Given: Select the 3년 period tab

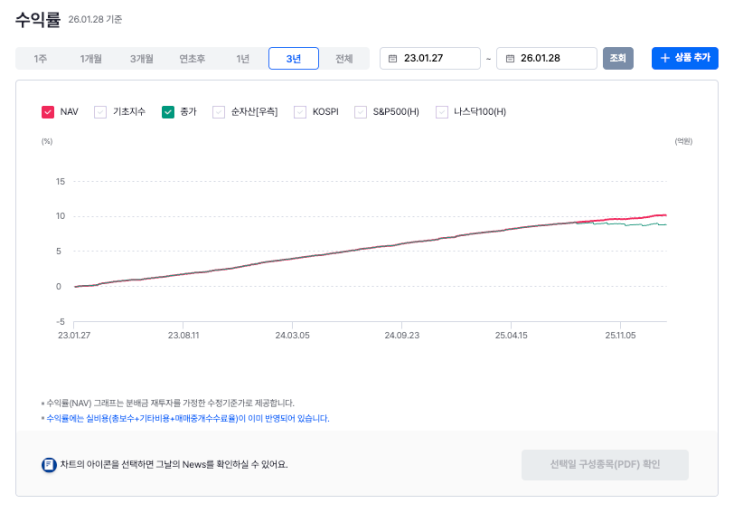Looking at the screenshot, I should pos(293,59).
